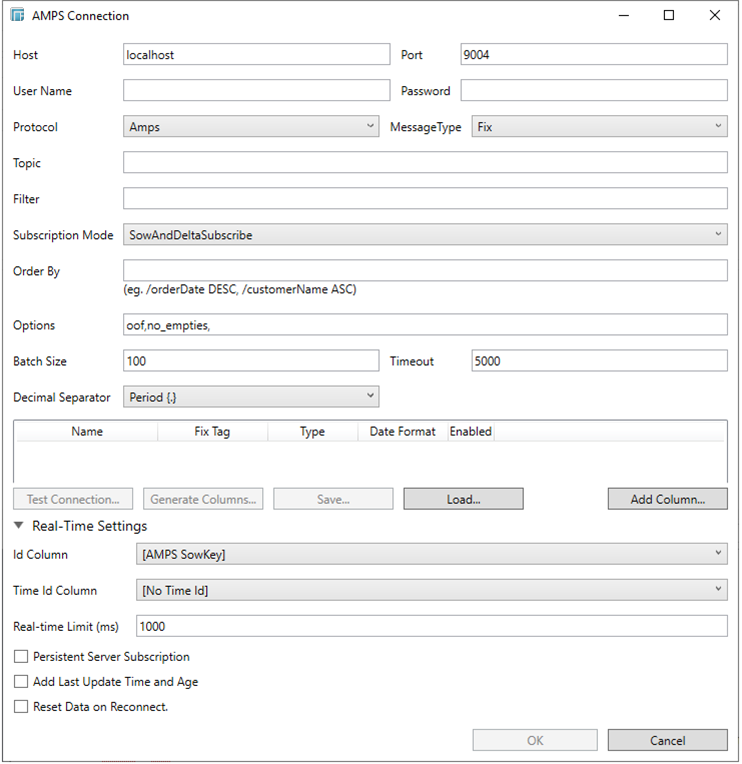The width and height of the screenshot is (742, 764).
Task: Click into the Topic input field
Action: [x=425, y=163]
